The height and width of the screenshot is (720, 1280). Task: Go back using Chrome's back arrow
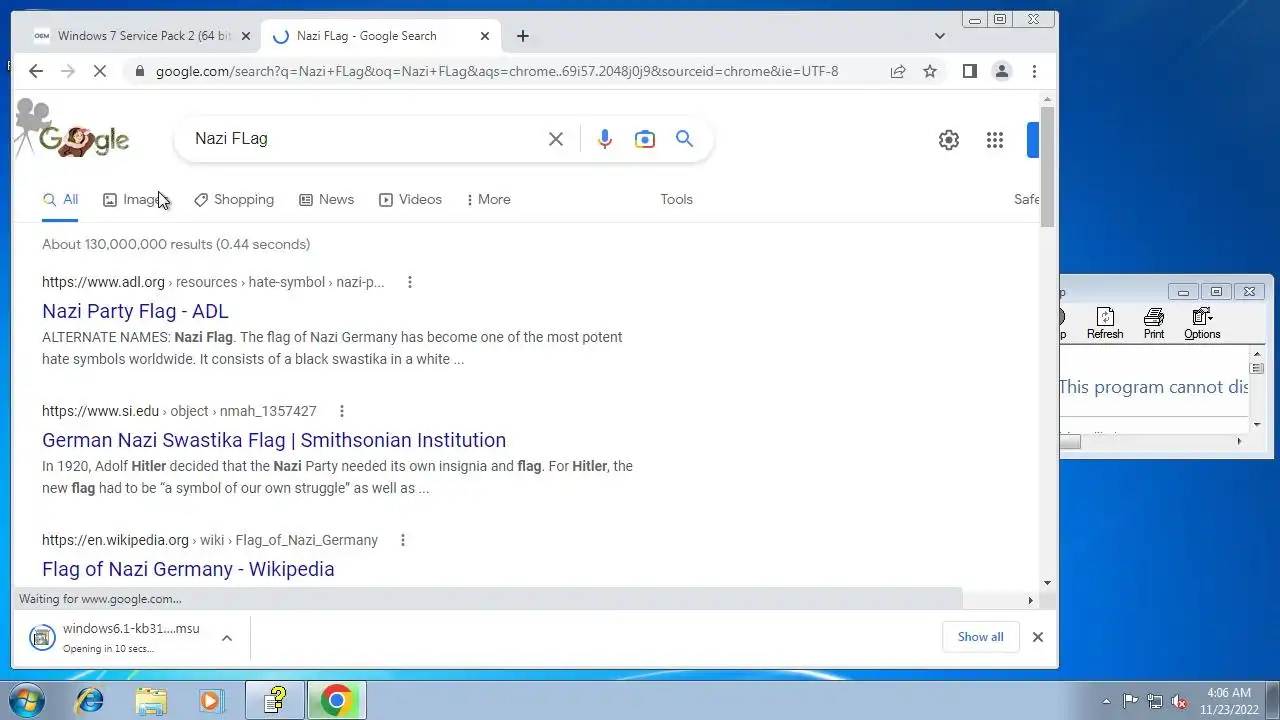coord(36,71)
